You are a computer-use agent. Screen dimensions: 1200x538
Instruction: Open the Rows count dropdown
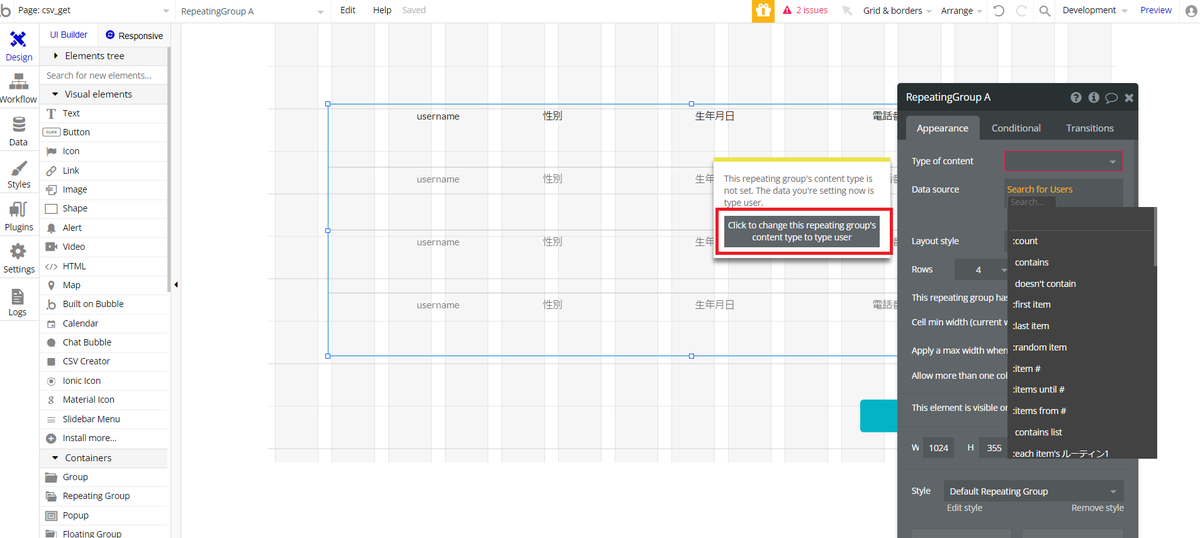(982, 270)
